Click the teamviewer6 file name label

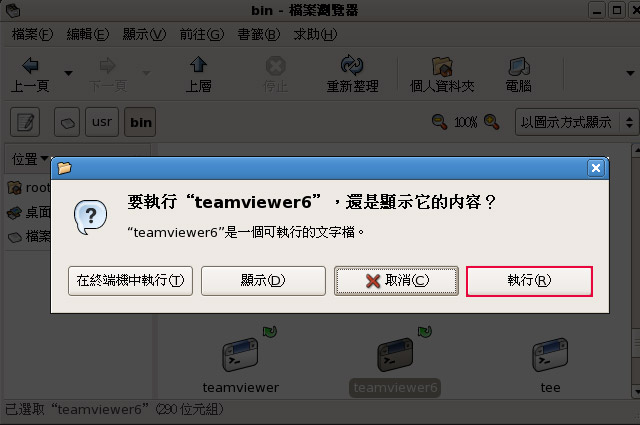(x=395, y=387)
